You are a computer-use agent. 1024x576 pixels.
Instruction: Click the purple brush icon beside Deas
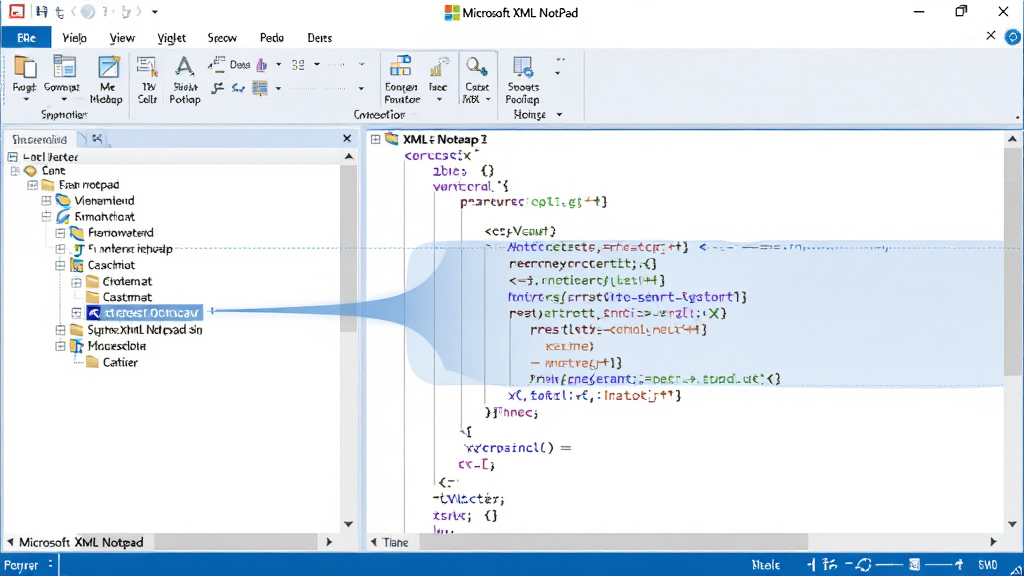262,65
